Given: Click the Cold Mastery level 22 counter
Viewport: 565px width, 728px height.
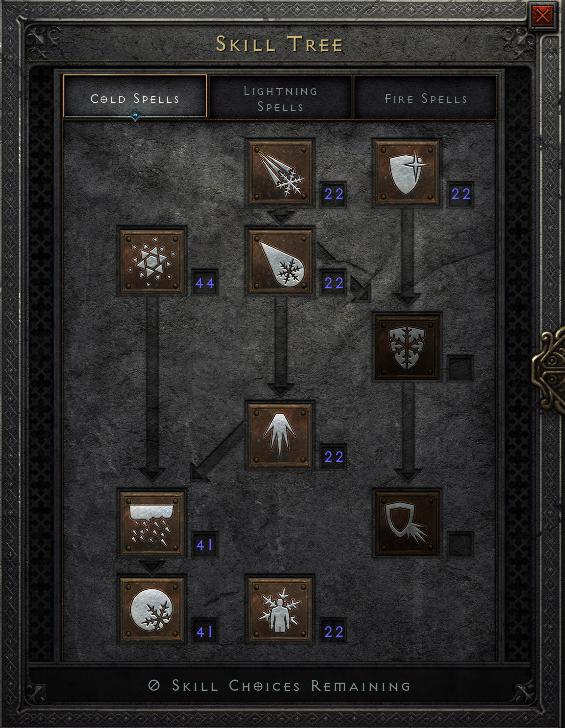Looking at the screenshot, I should (x=333, y=631).
